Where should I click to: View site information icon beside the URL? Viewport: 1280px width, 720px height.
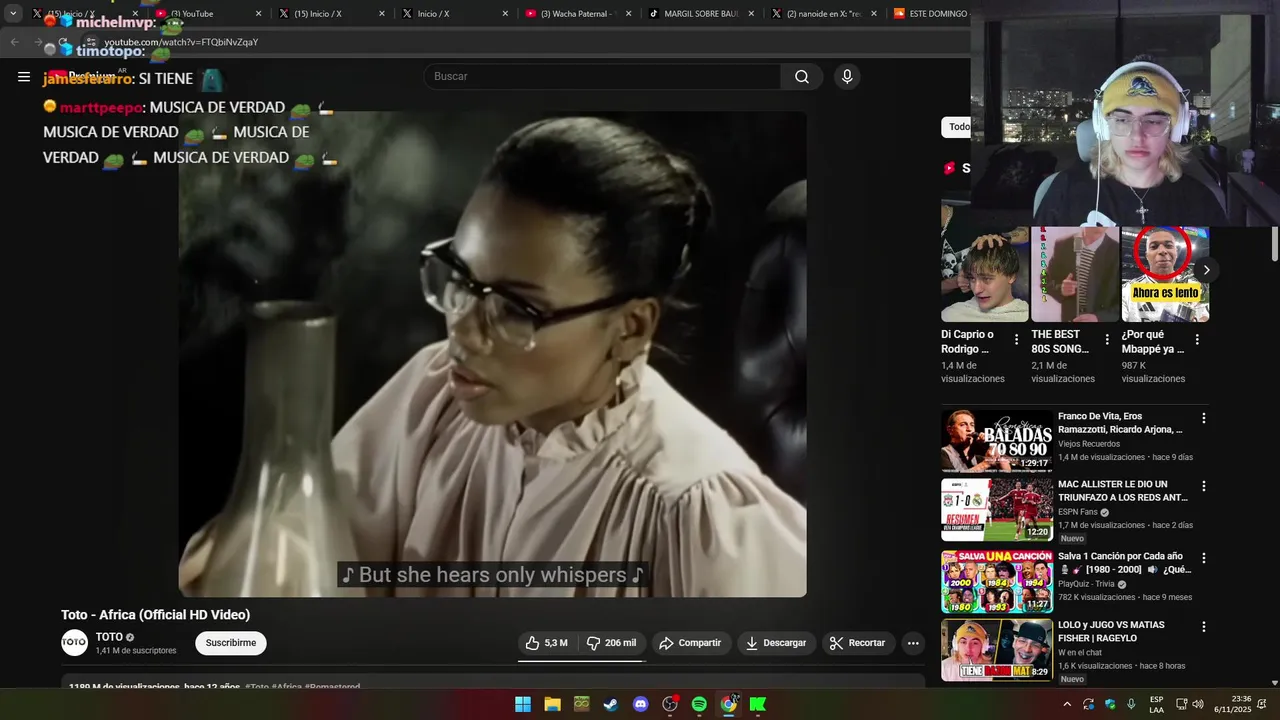pyautogui.click(x=90, y=42)
